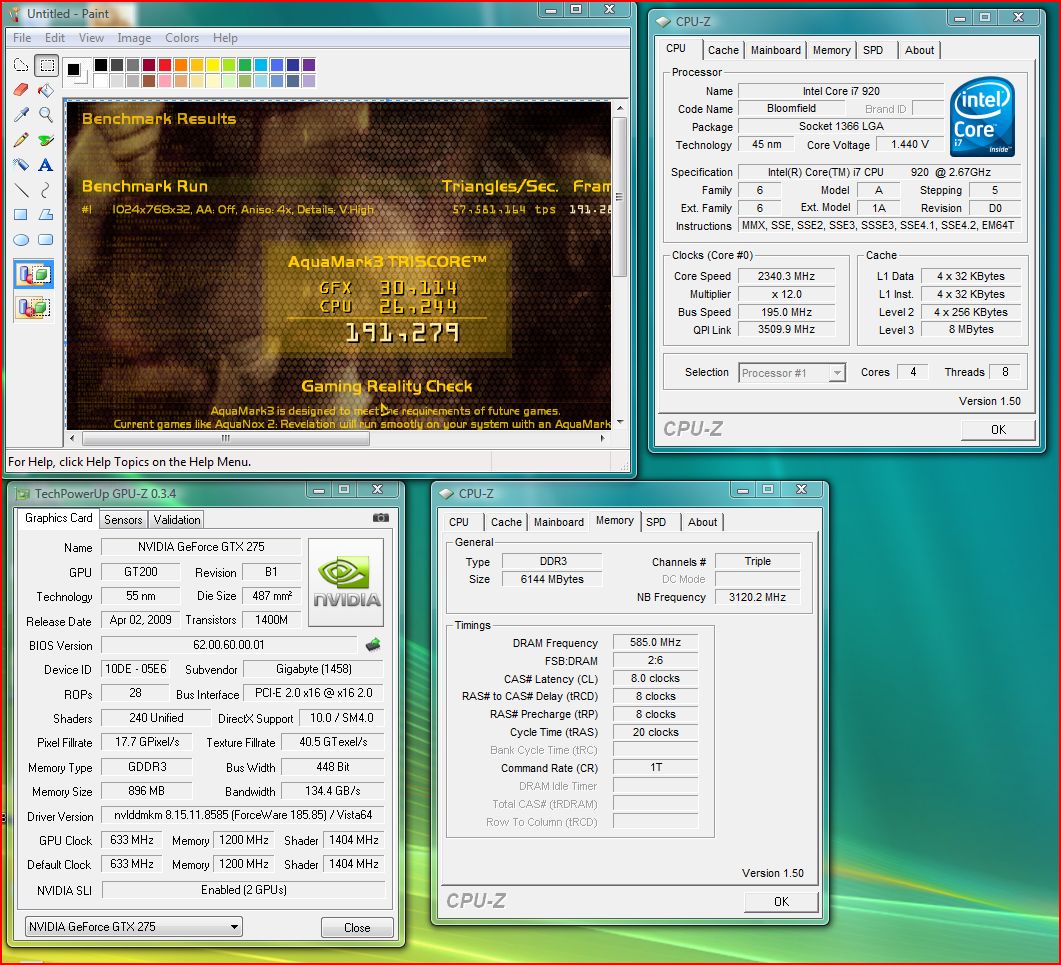Pick the orange color swatch in Paint
The width and height of the screenshot is (1061, 965).
(181, 65)
